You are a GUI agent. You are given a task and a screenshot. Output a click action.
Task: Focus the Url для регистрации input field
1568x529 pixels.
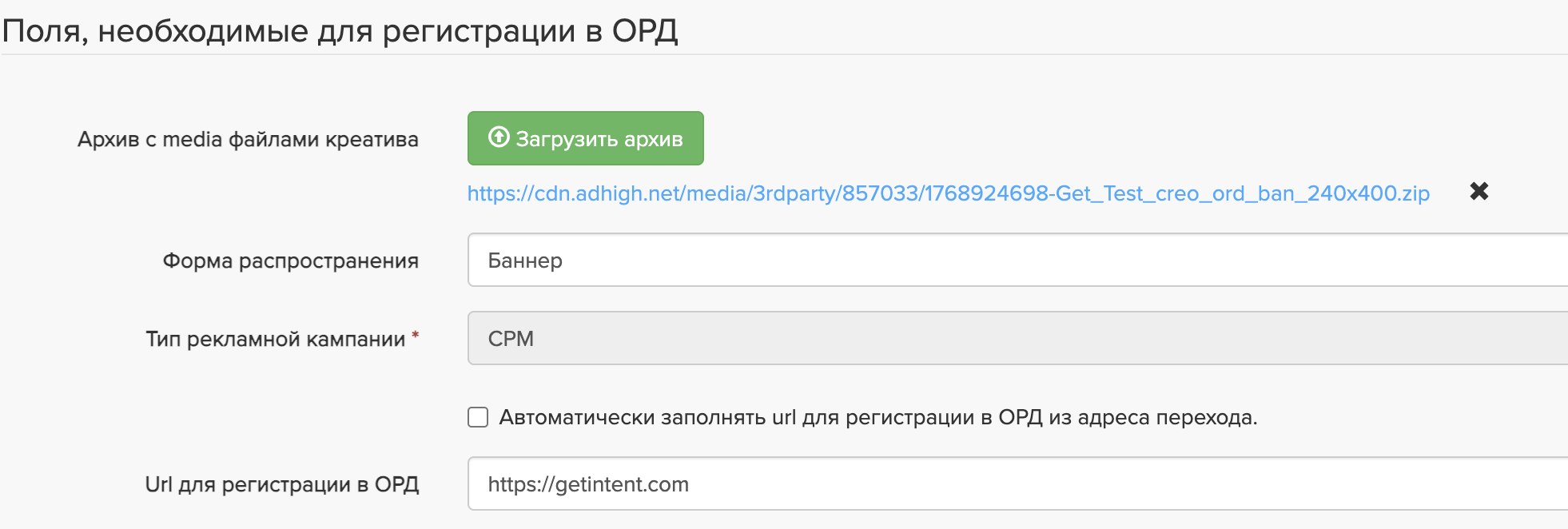1015,484
